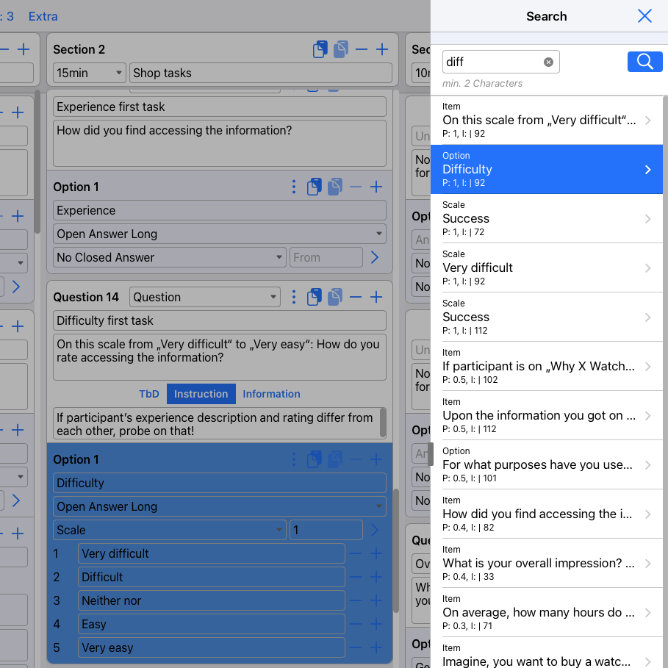Click the blue magnifier search button
Screen dimensions: 668x668
coord(645,62)
